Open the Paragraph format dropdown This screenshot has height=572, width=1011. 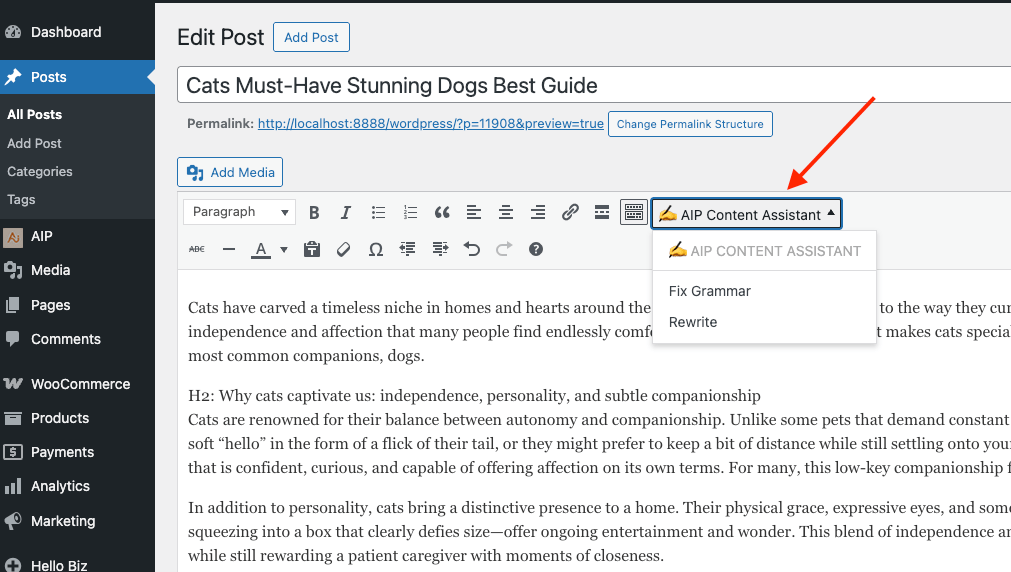coord(239,212)
